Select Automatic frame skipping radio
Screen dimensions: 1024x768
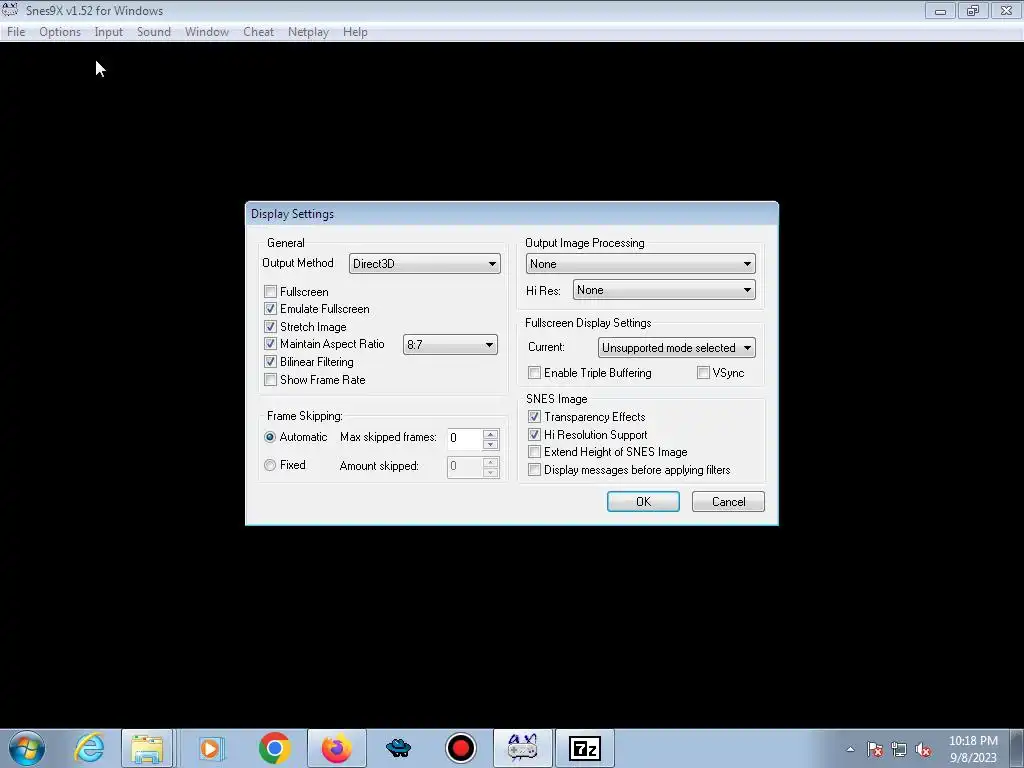tap(270, 437)
